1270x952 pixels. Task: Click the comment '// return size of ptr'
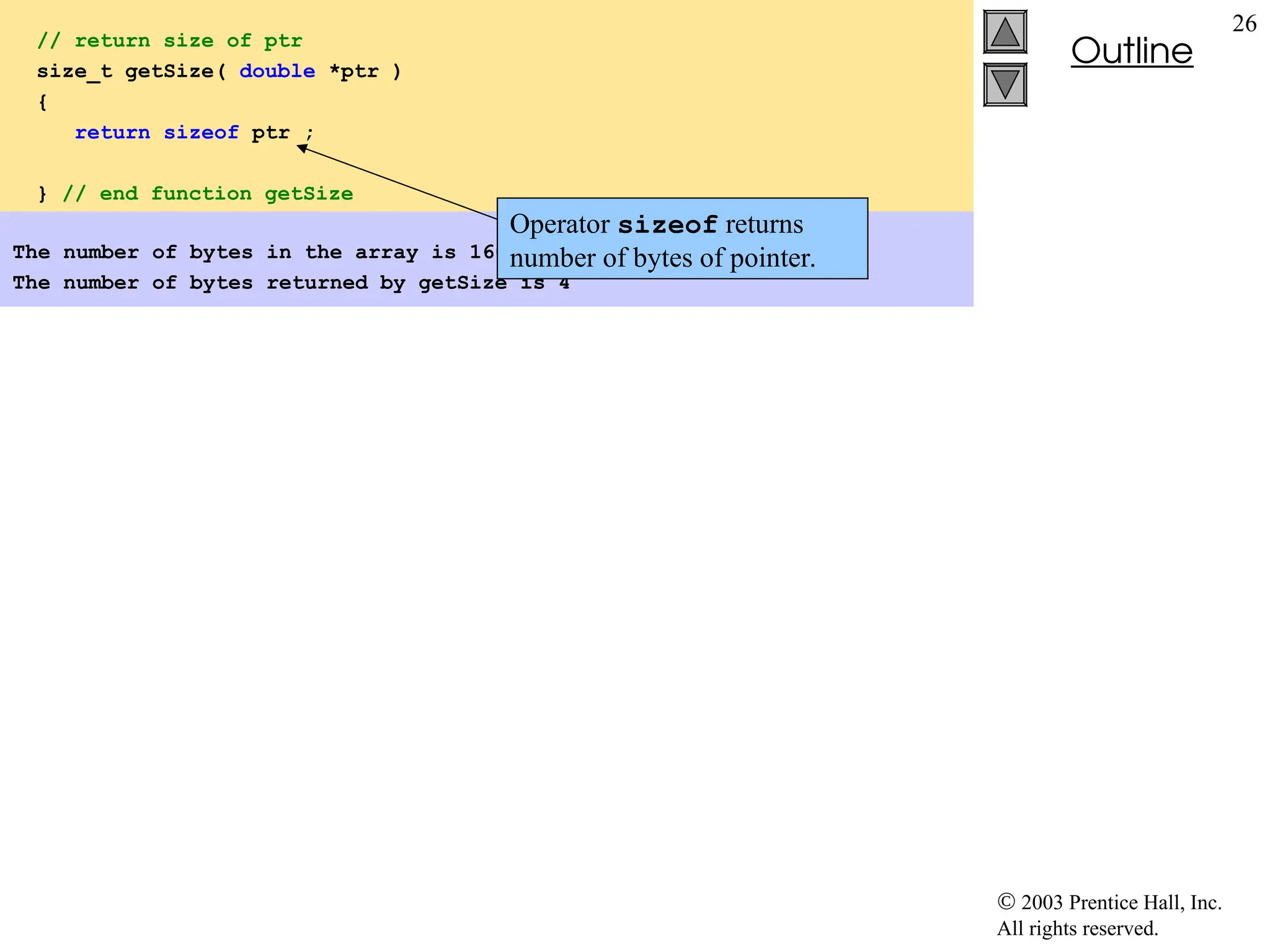pos(169,41)
